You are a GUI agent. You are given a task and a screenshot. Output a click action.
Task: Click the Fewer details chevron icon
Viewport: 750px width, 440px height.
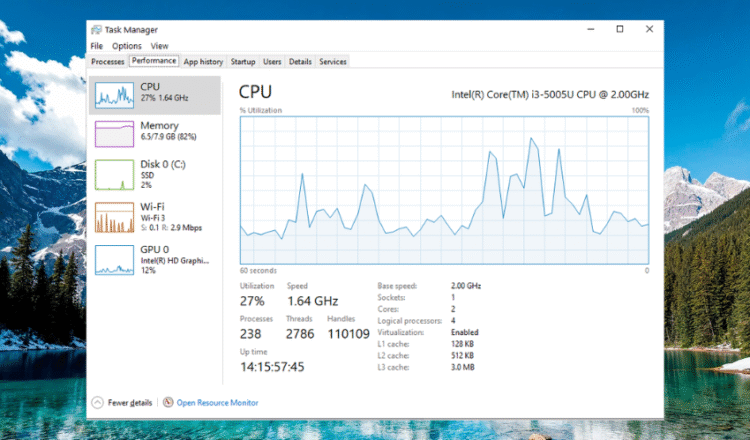[97, 403]
